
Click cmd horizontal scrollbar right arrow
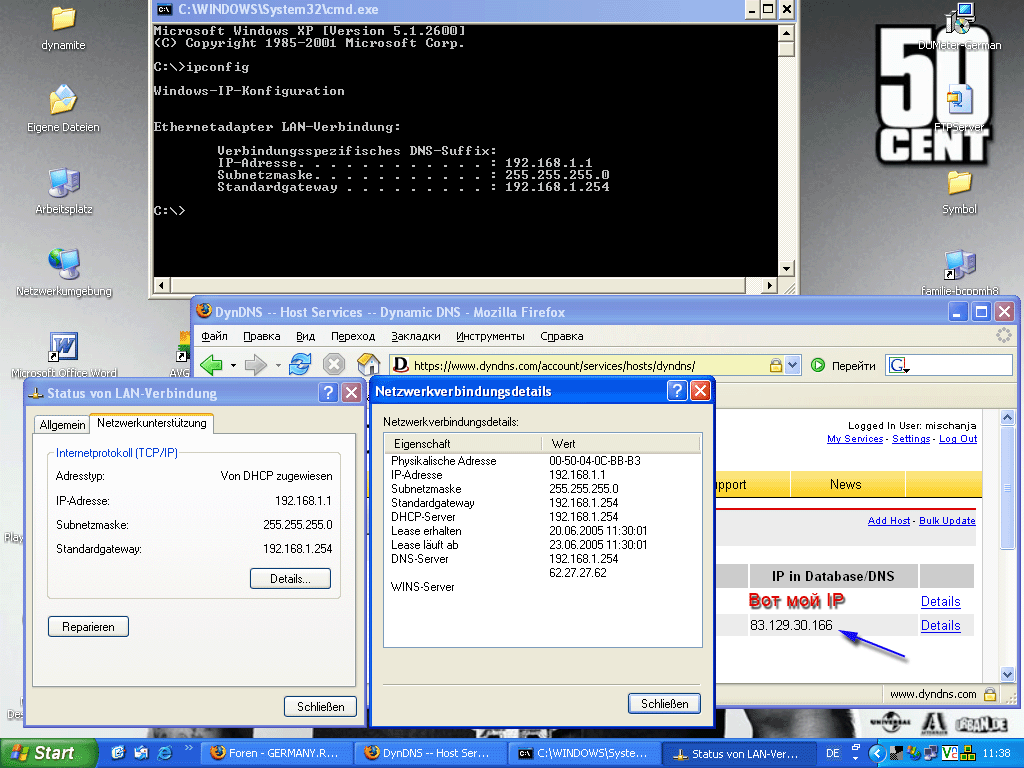click(x=771, y=285)
